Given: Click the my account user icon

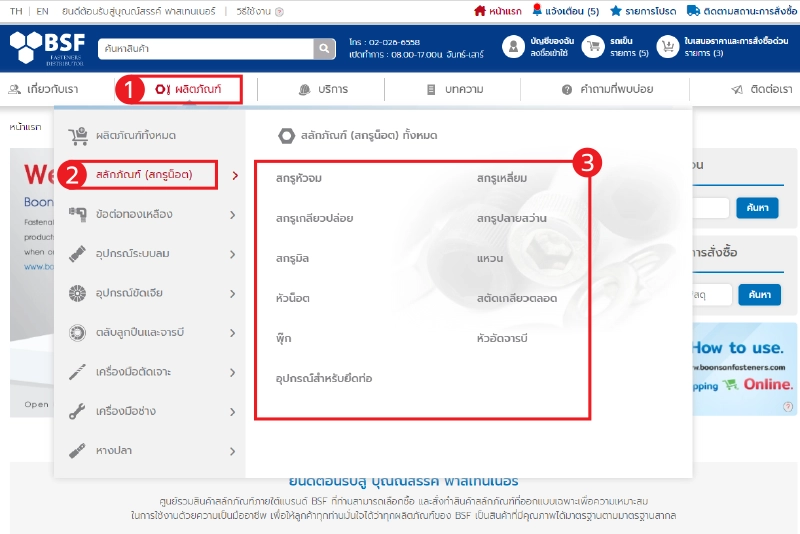Looking at the screenshot, I should [513, 47].
